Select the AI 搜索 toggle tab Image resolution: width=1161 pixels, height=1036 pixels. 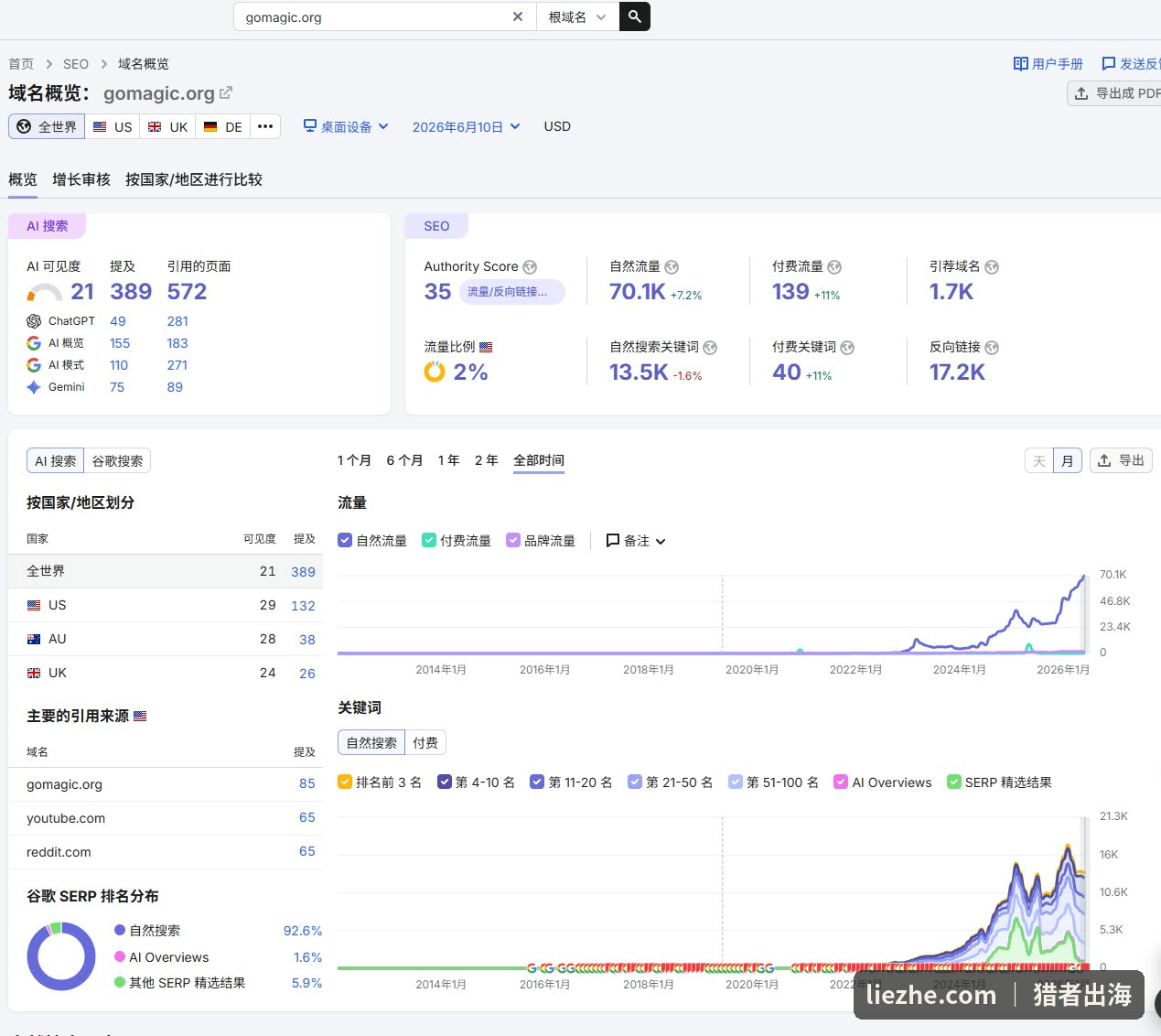tap(56, 460)
